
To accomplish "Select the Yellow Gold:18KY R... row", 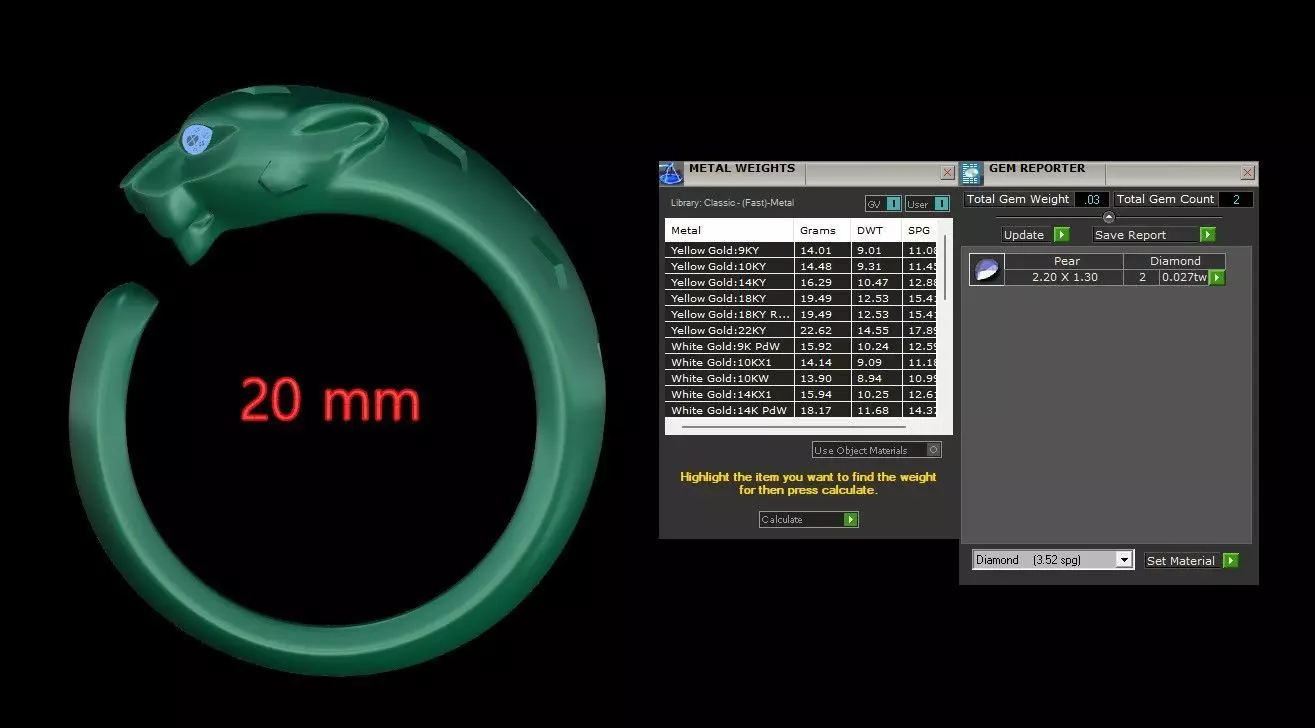I will click(x=801, y=314).
